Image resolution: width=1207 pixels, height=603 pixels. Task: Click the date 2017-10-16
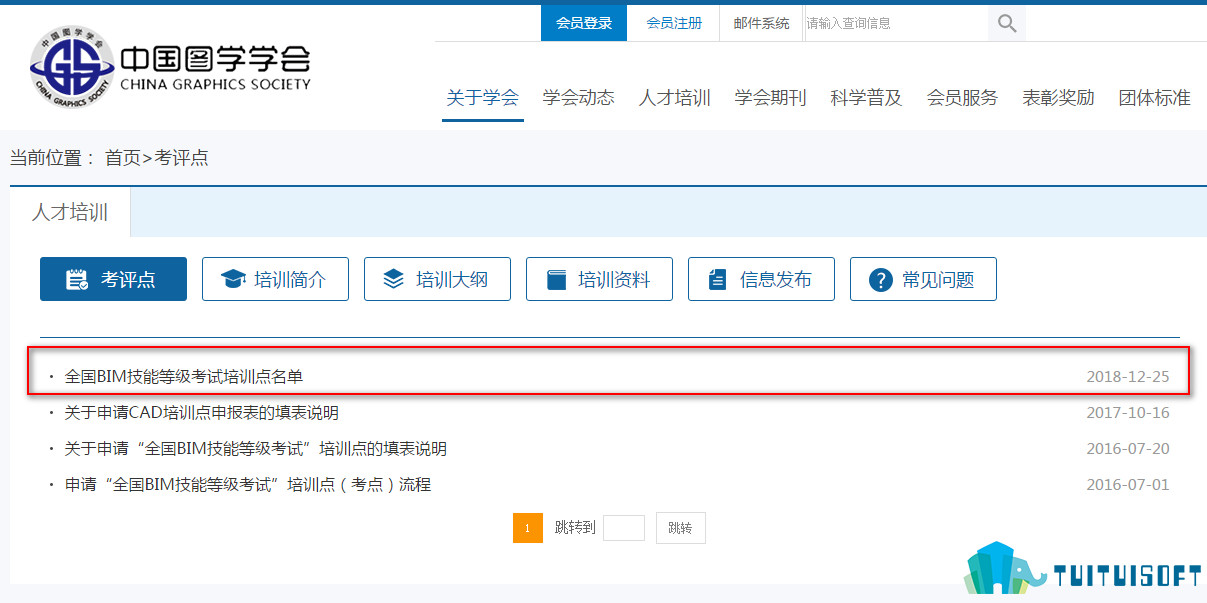point(1128,413)
